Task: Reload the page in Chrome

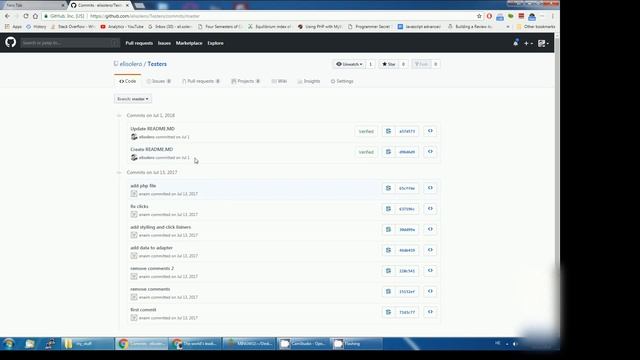Action: [x=26, y=16]
